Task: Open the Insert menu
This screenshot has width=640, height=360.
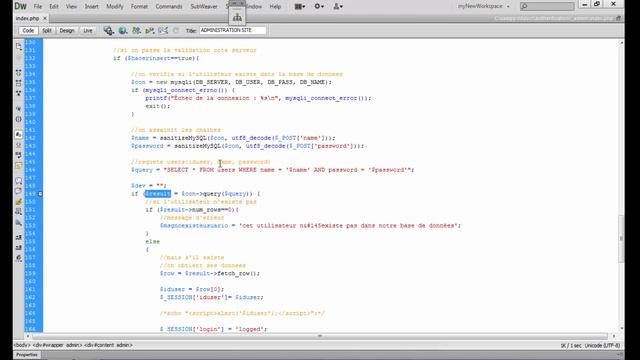Action: click(91, 7)
